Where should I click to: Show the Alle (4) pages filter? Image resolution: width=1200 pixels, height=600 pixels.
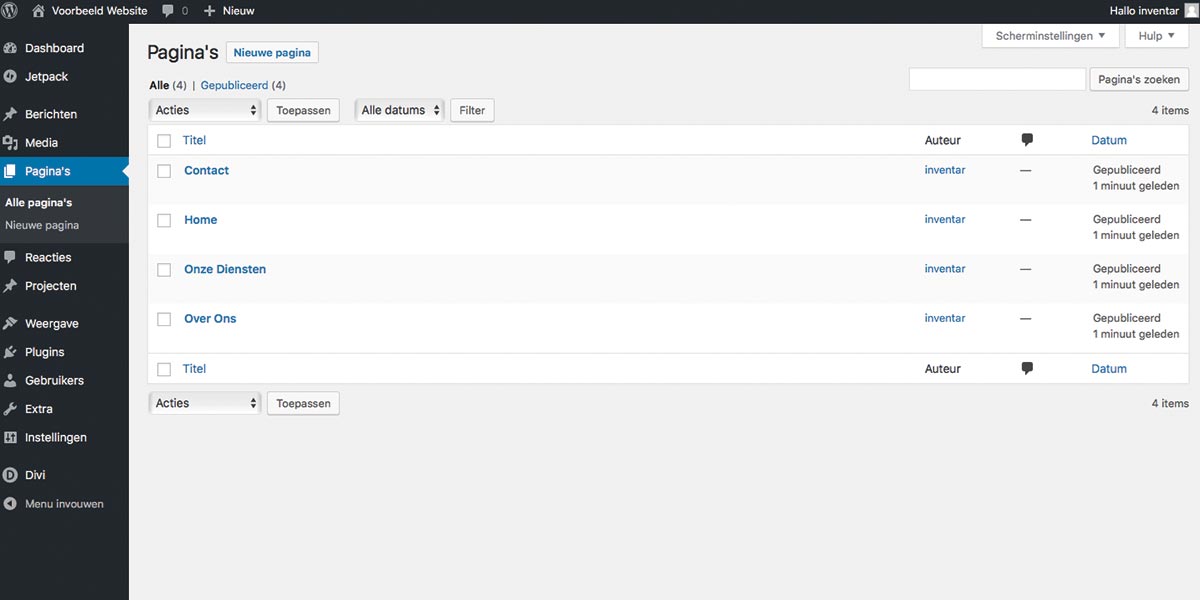point(168,86)
